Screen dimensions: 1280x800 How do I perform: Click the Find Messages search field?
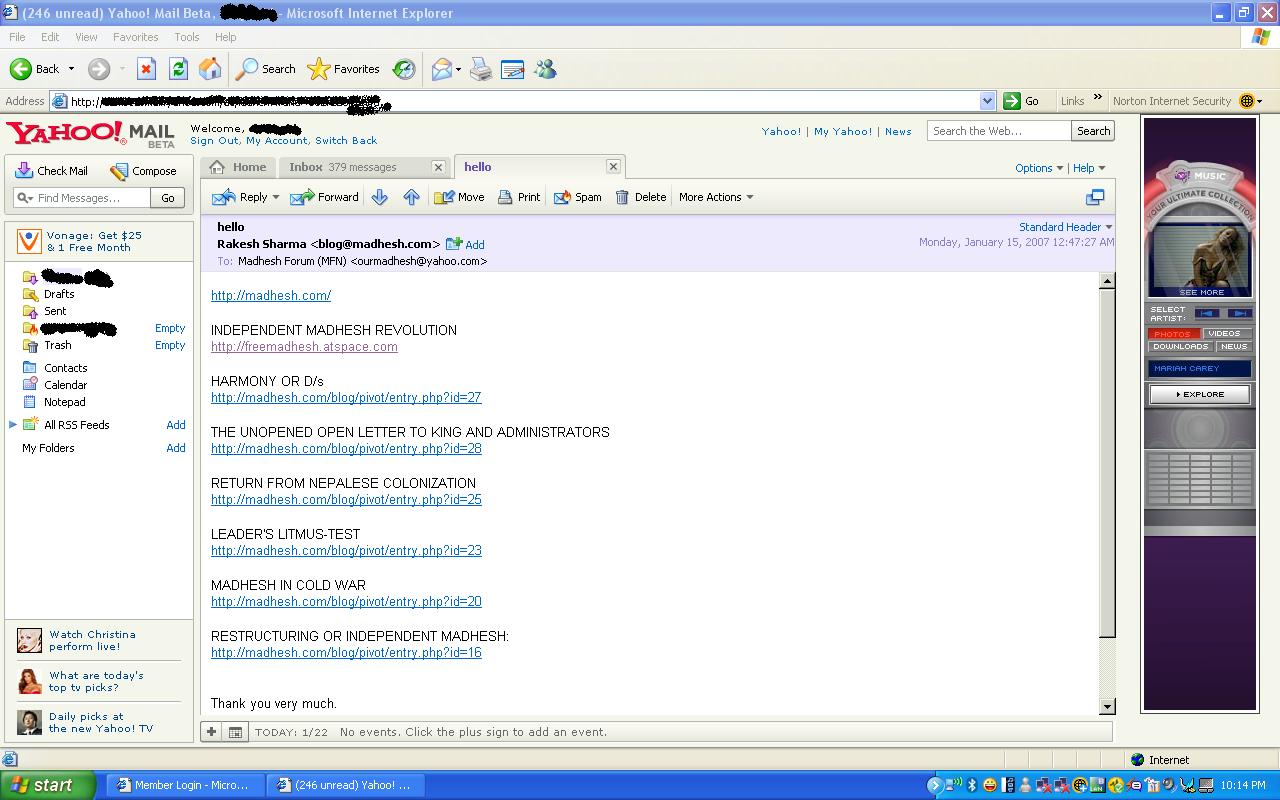click(x=84, y=198)
